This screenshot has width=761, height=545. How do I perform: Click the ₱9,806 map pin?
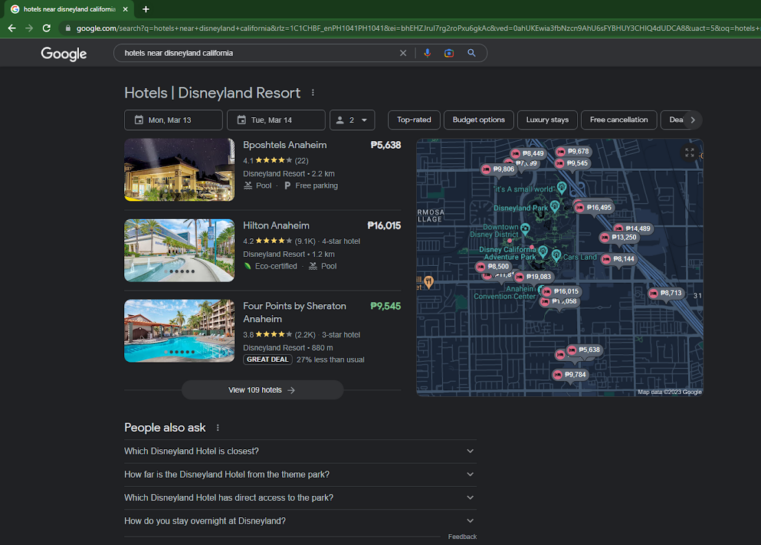(498, 169)
